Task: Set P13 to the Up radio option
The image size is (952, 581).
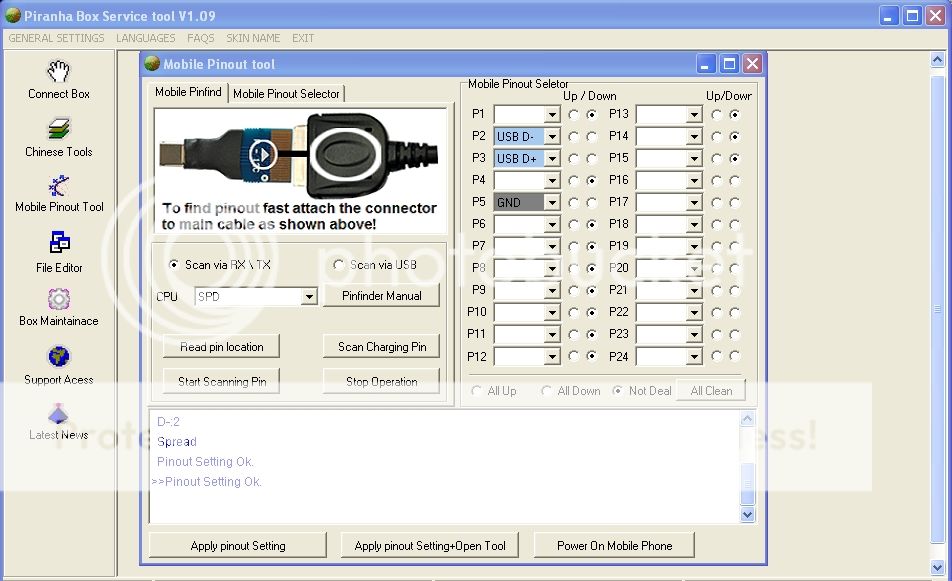Action: 716,114
